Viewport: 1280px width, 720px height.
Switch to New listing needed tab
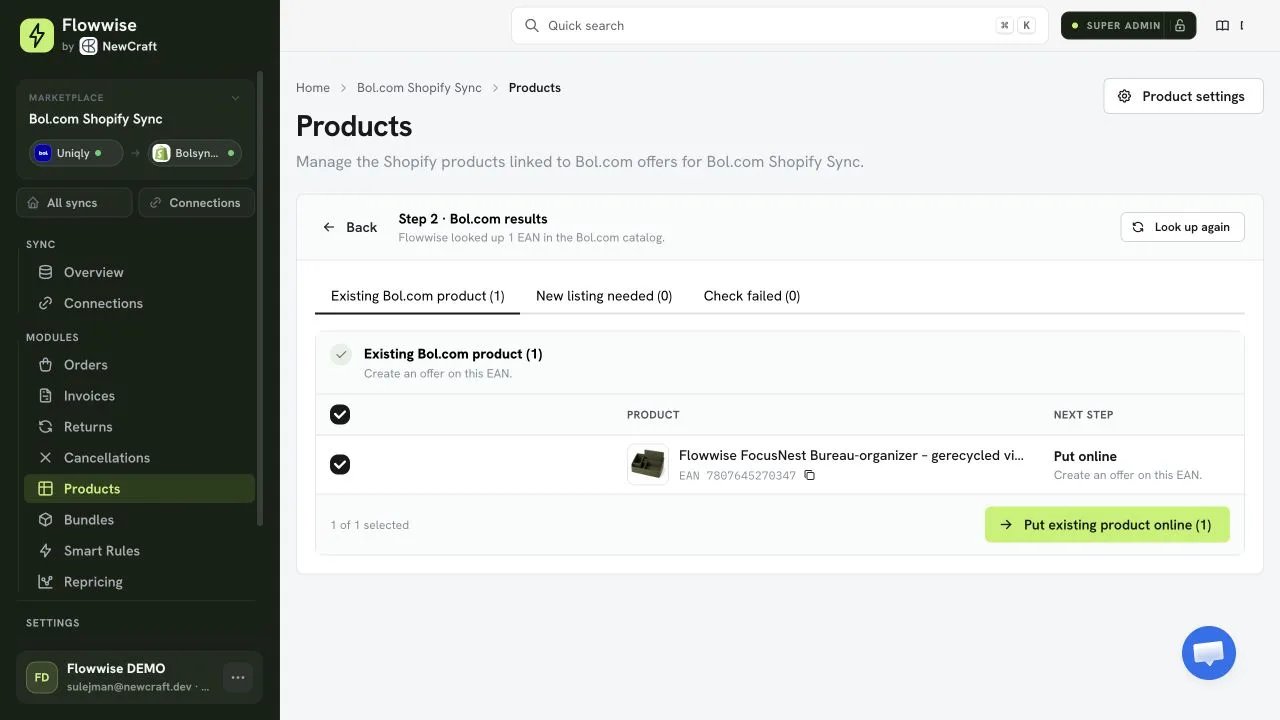[604, 296]
